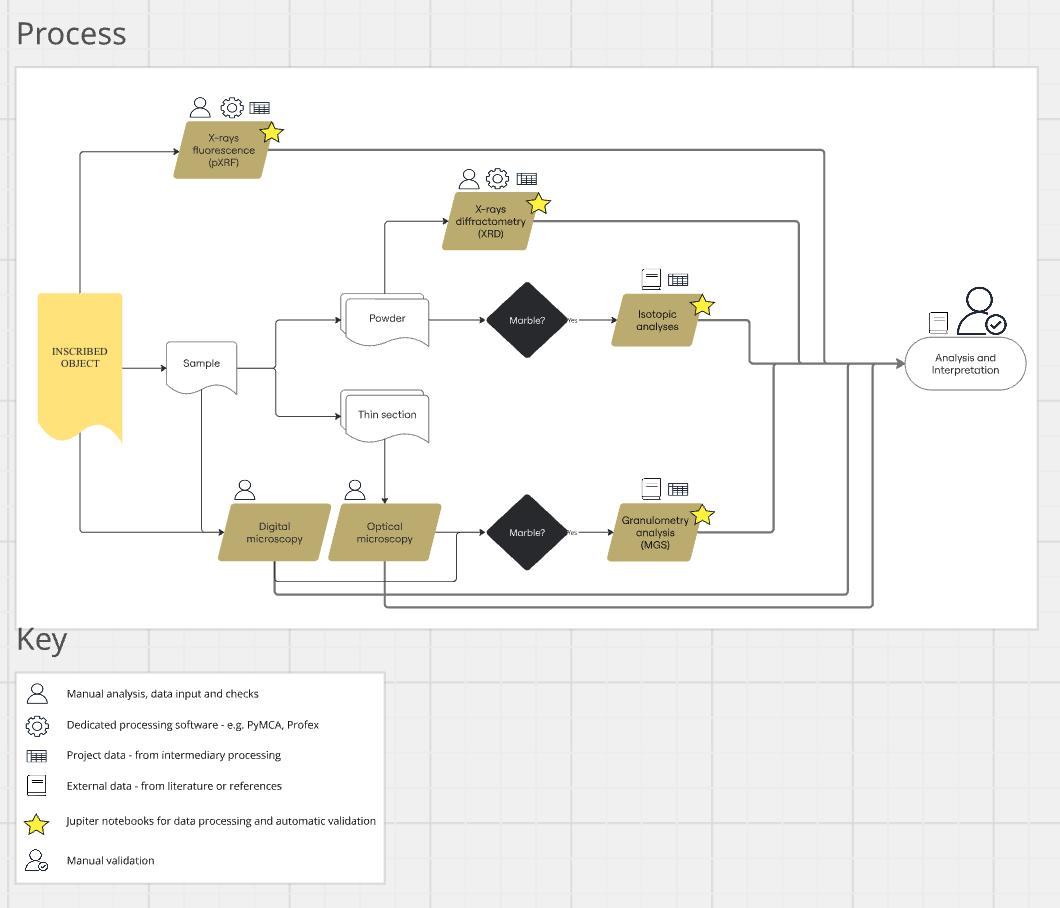Viewport: 1060px width, 908px height.
Task: Select the X-rays fluorescence (pXRF) shape
Action: (222, 150)
